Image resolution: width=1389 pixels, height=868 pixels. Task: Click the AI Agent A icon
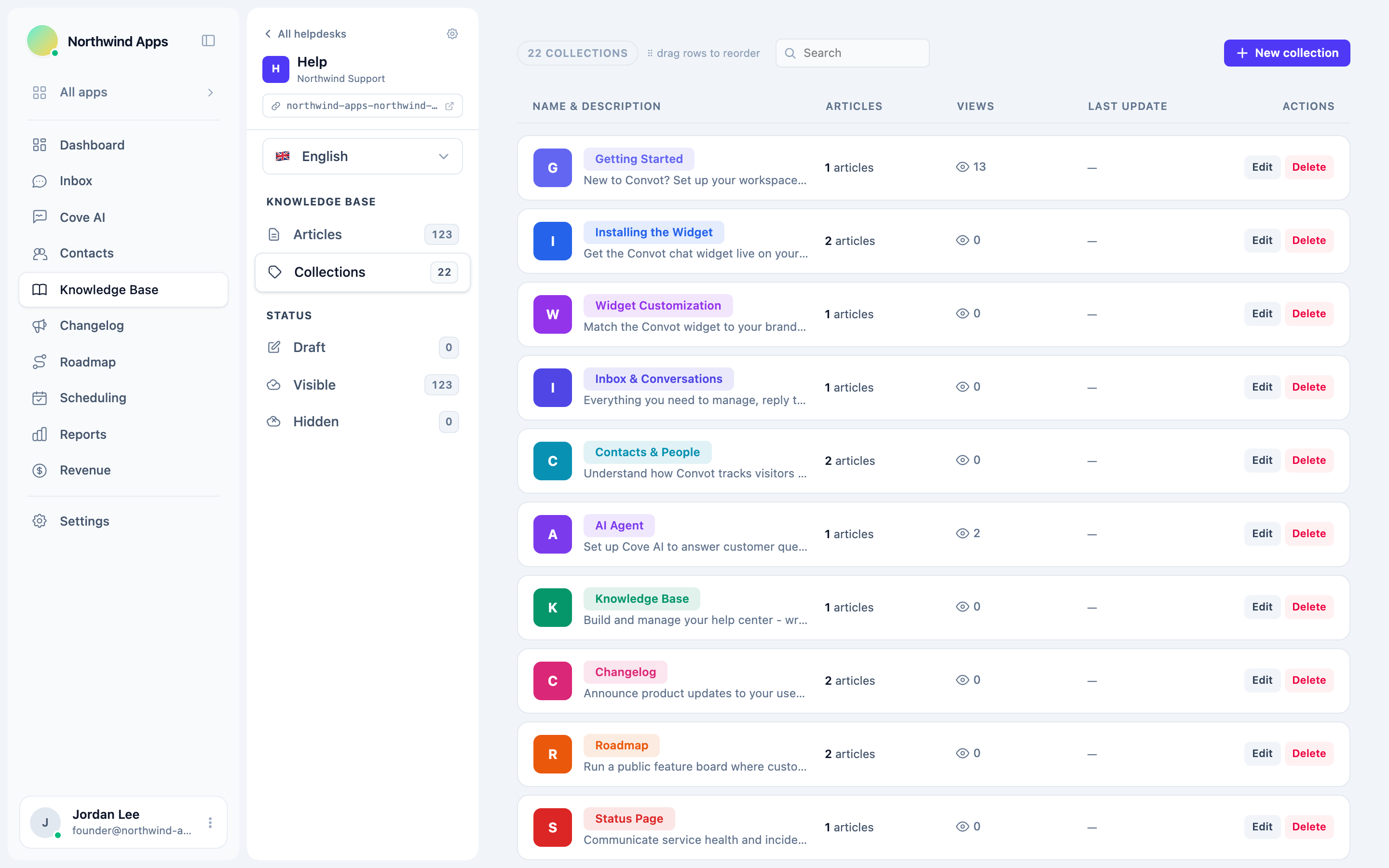552,534
